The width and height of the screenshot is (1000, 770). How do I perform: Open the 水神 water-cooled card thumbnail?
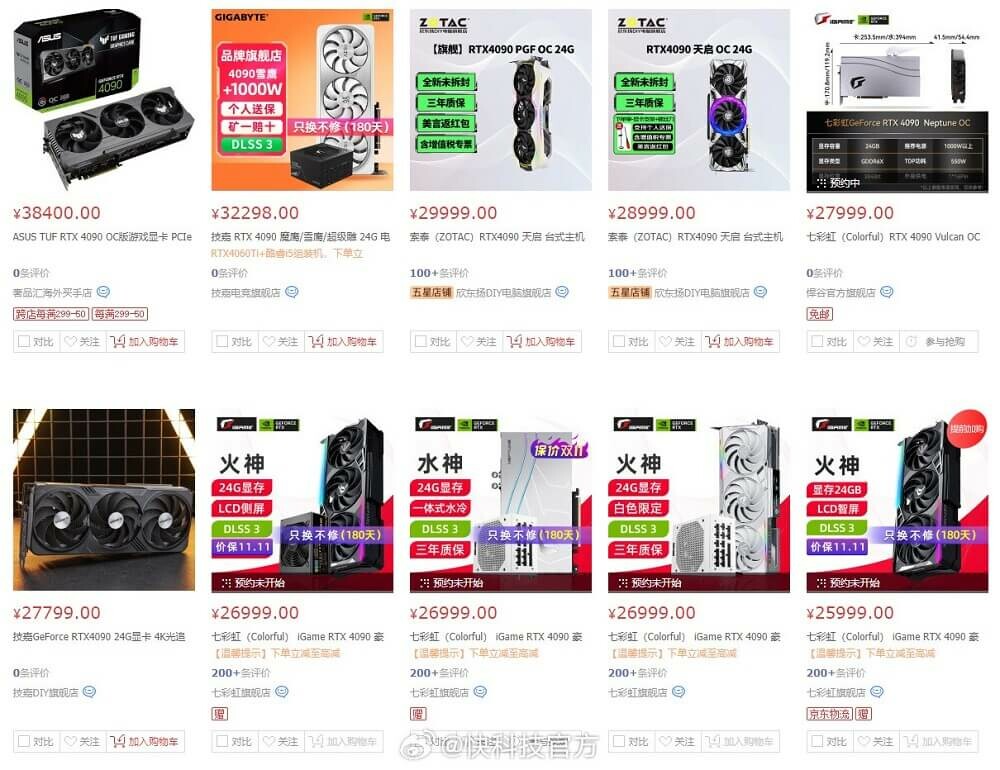[501, 500]
